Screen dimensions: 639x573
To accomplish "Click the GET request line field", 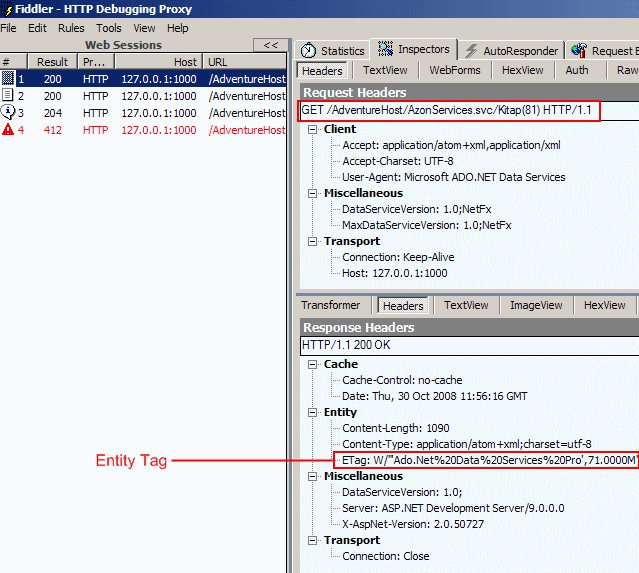I will pos(450,111).
